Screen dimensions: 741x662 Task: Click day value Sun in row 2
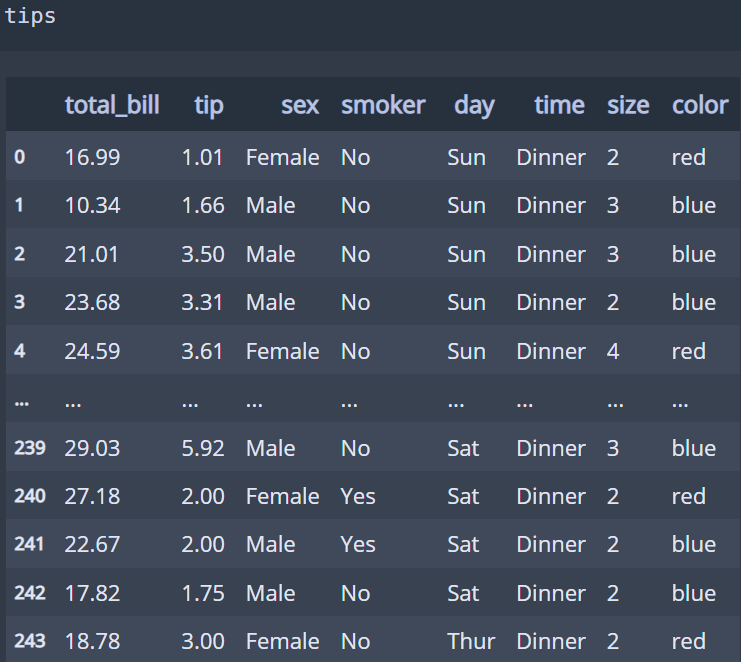tap(466, 254)
